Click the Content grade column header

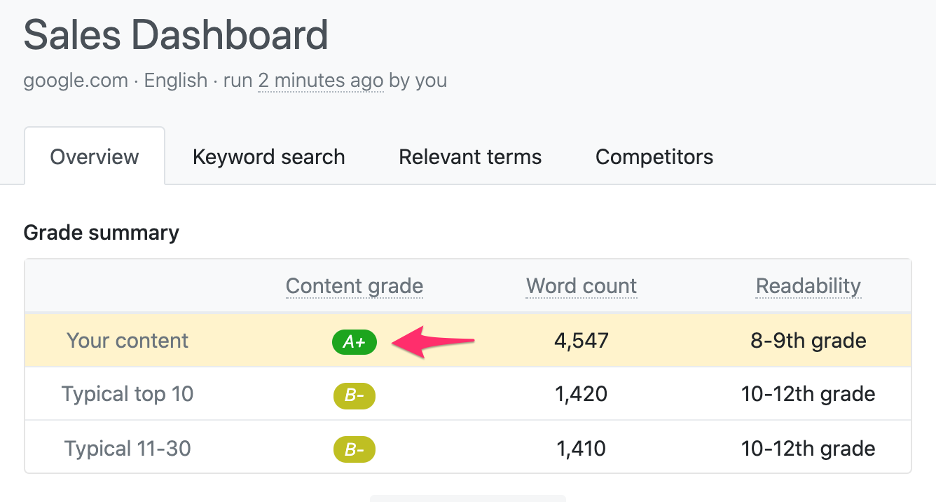(x=355, y=286)
